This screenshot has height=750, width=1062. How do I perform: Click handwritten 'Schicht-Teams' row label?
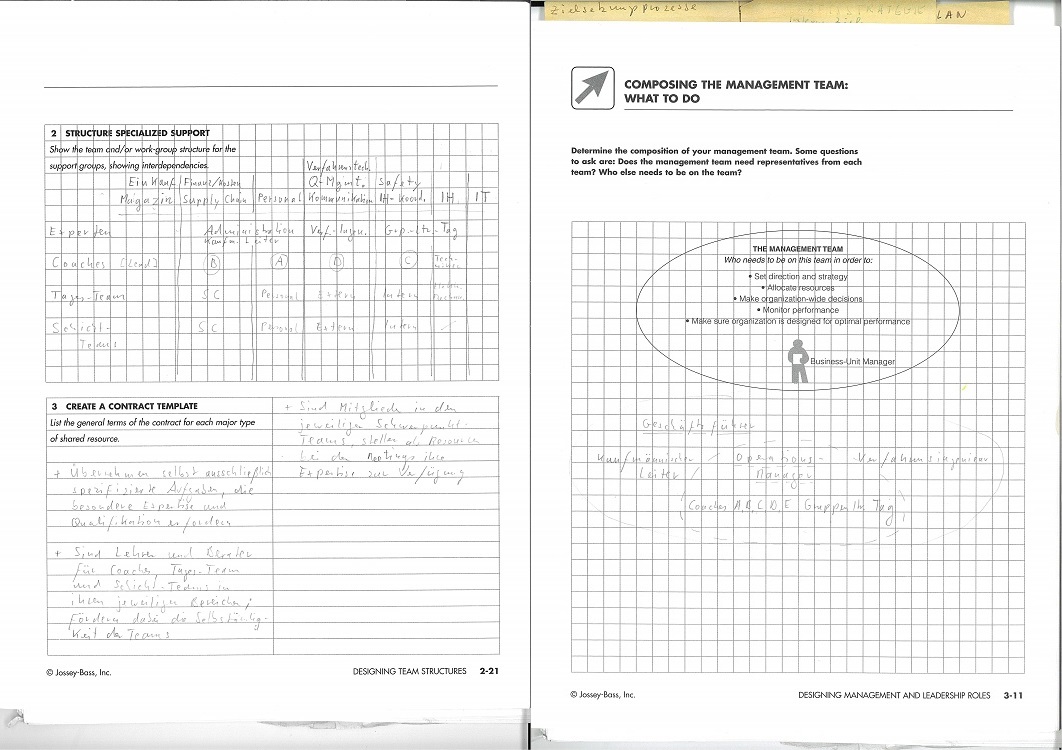85,335
